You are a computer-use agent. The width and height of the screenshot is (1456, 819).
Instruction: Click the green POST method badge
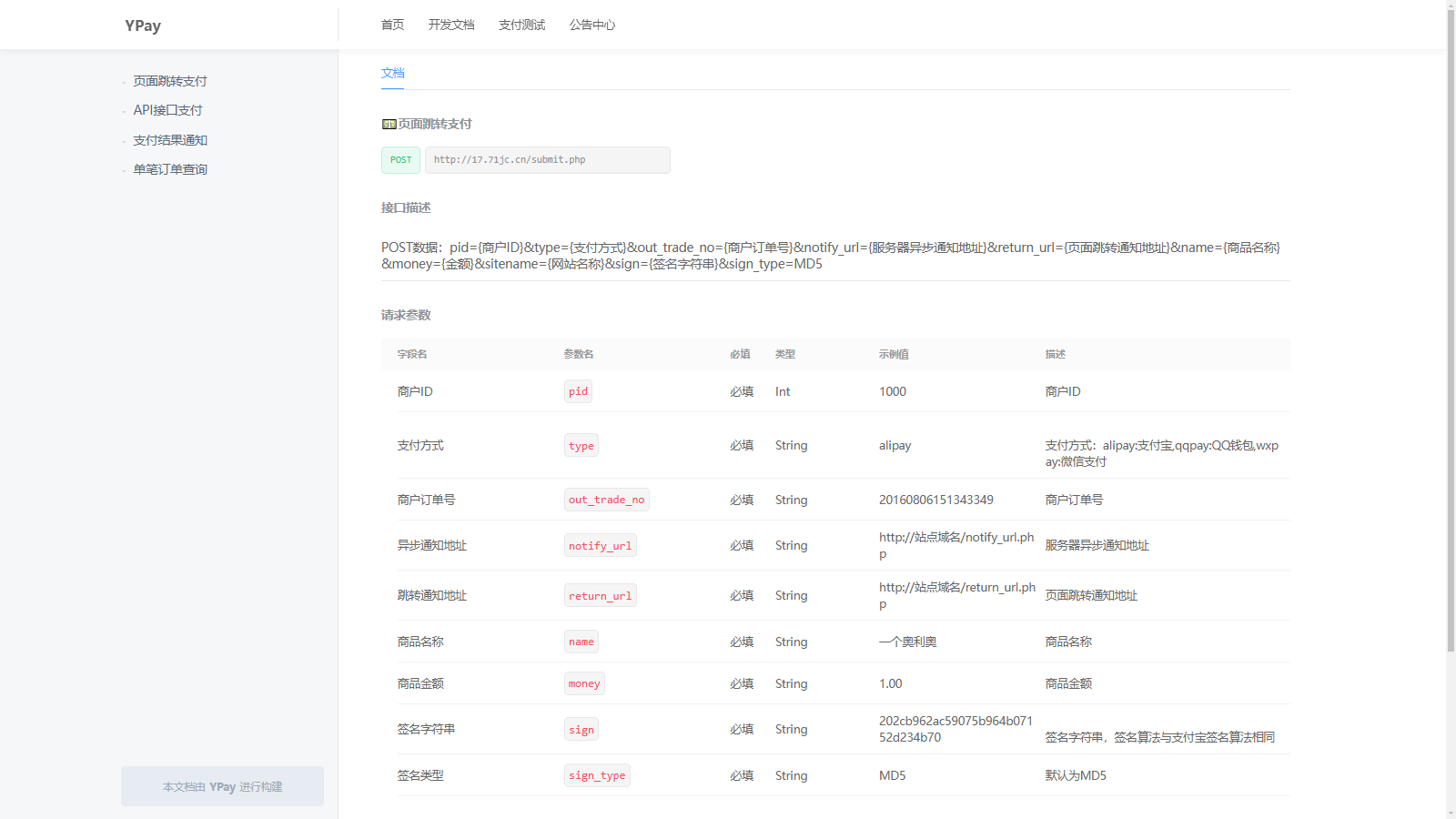(x=400, y=160)
